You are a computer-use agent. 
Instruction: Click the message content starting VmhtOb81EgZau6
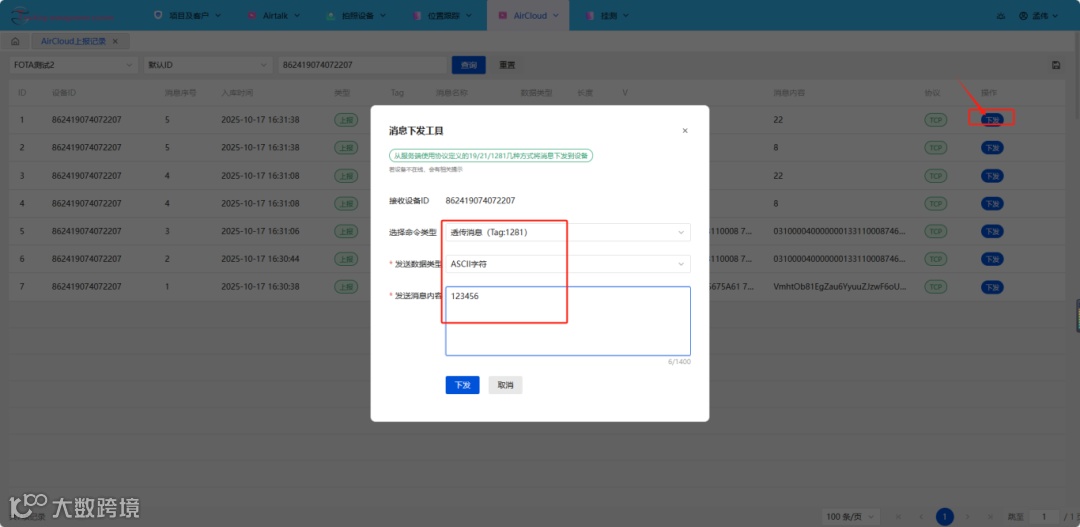pos(840,286)
